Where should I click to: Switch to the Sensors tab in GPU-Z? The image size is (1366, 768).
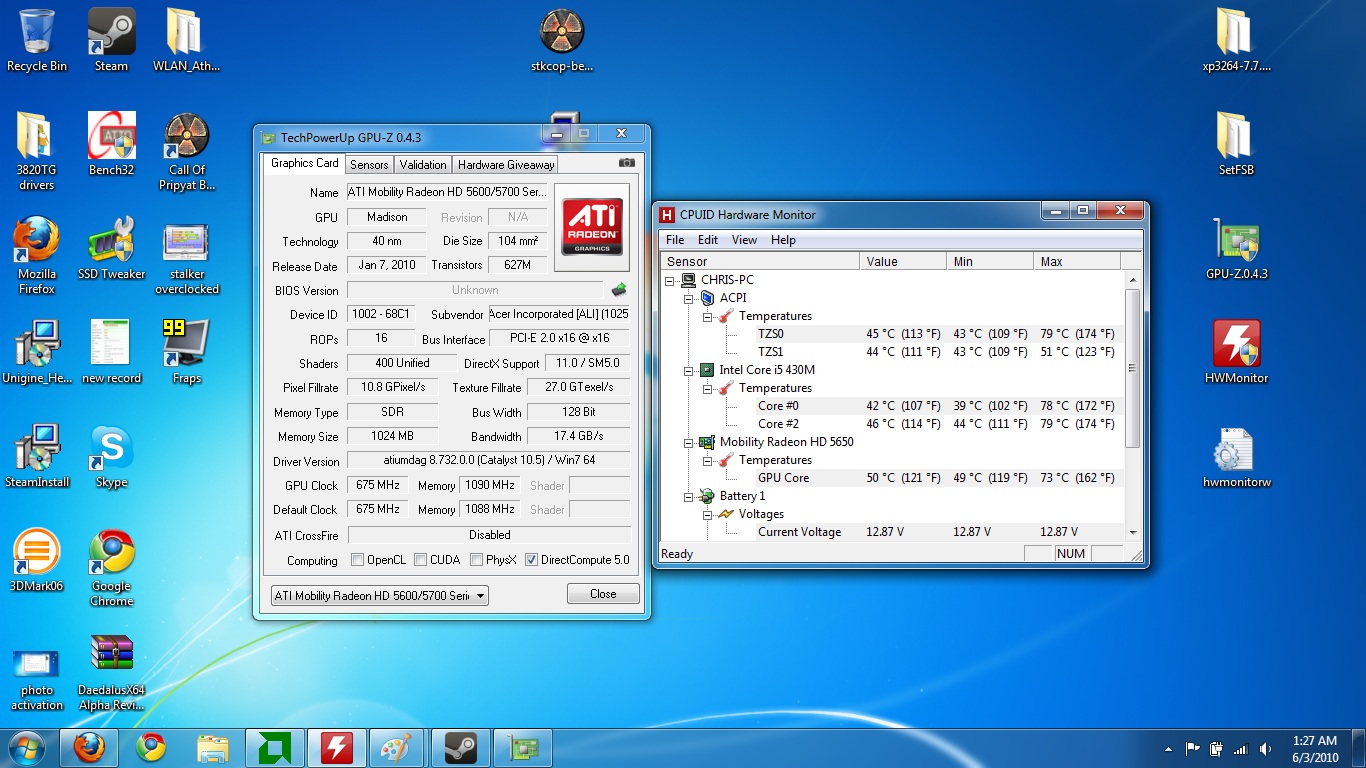pyautogui.click(x=369, y=165)
